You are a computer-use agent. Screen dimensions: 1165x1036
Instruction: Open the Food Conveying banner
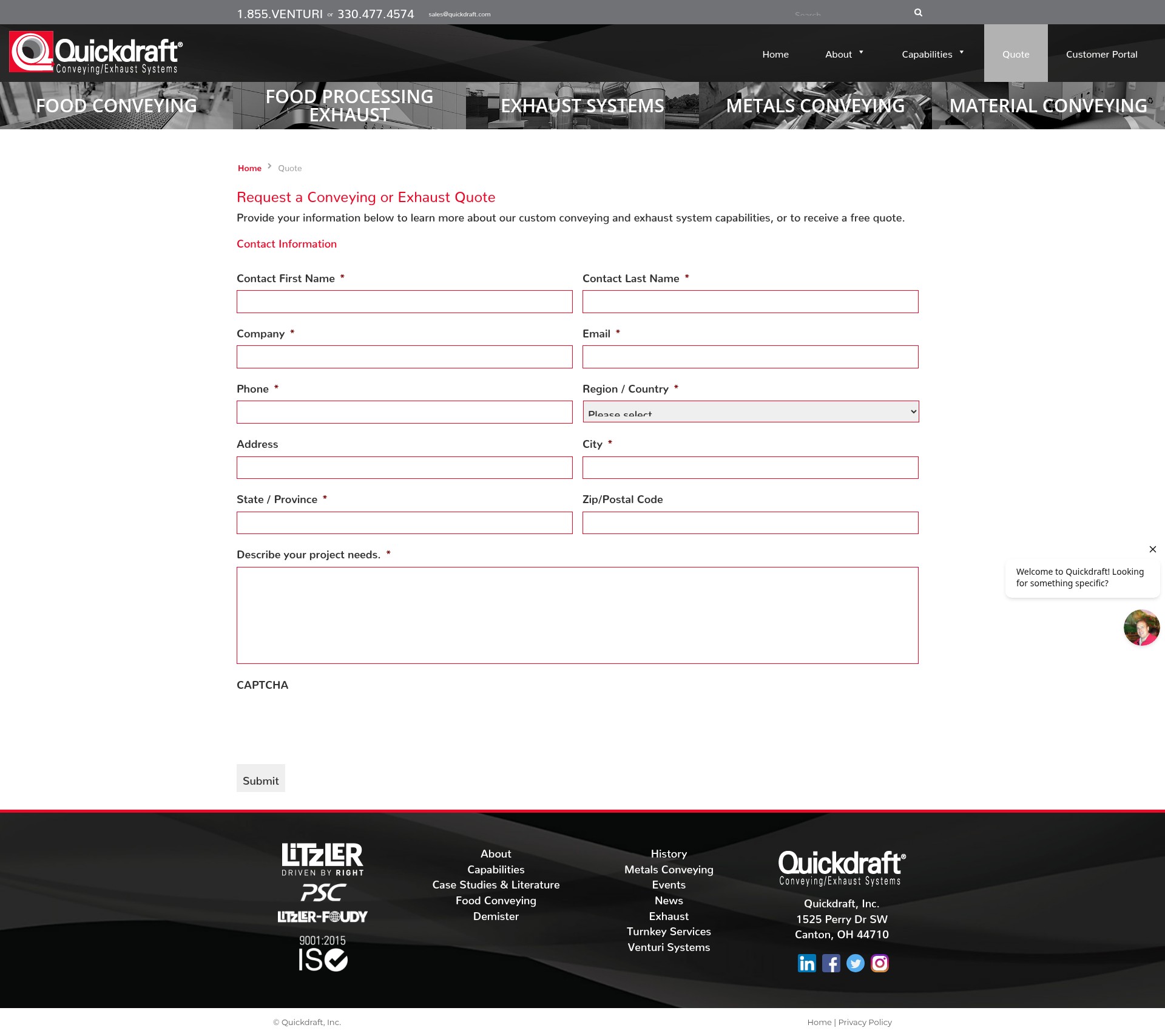(116, 106)
